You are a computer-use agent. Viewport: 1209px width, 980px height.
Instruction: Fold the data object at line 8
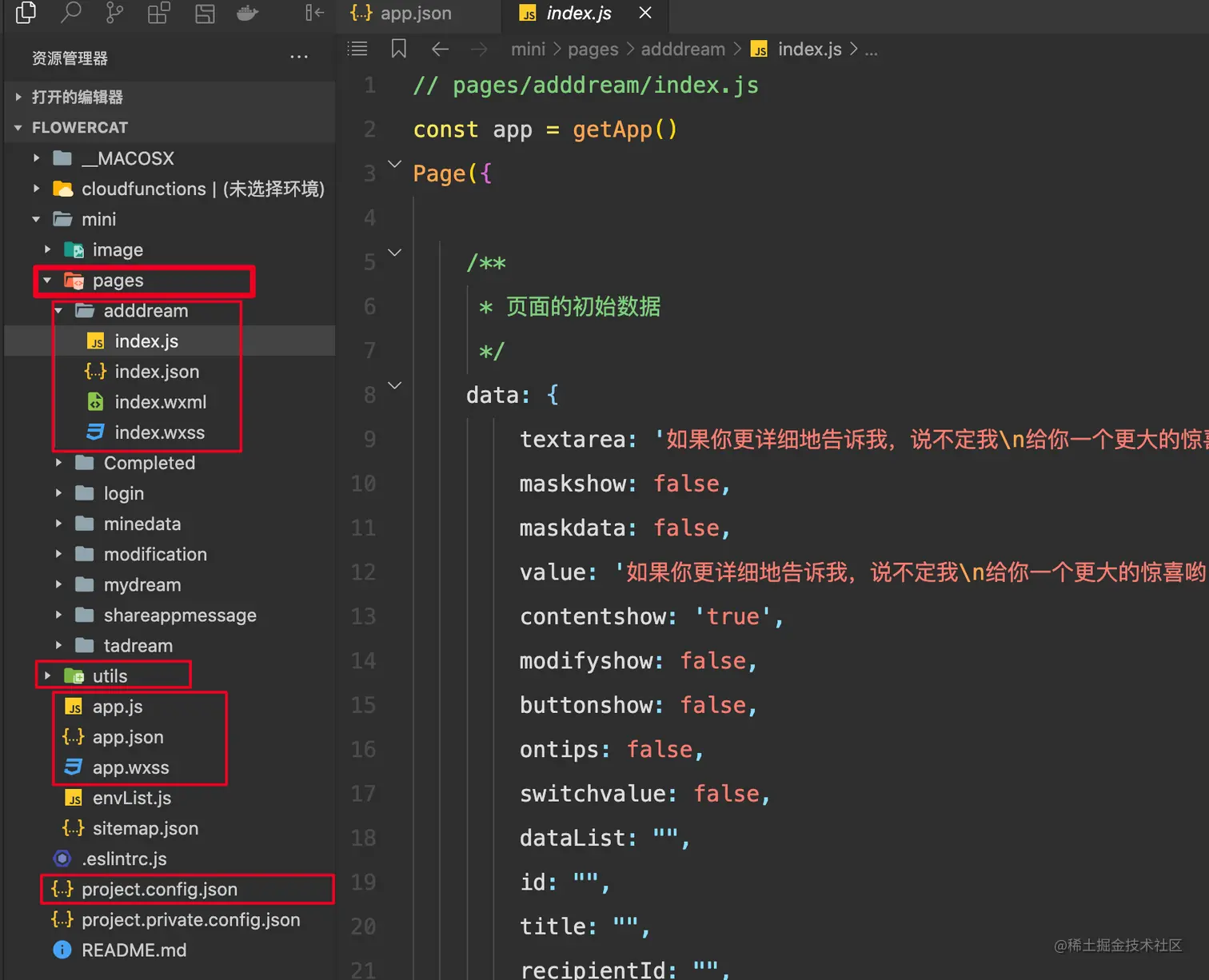394,385
